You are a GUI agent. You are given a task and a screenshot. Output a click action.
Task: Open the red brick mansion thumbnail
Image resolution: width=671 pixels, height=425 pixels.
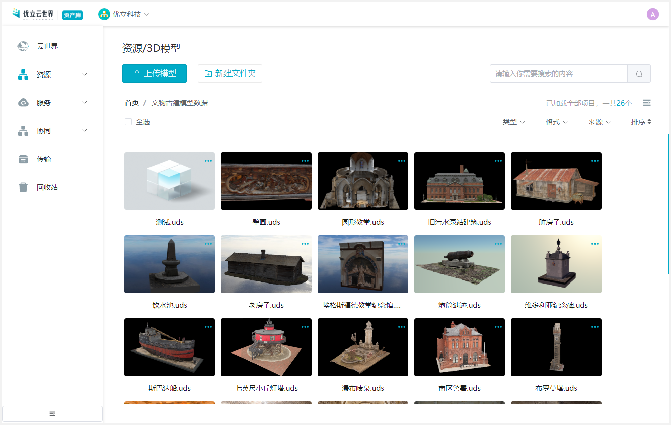pyautogui.click(x=460, y=181)
